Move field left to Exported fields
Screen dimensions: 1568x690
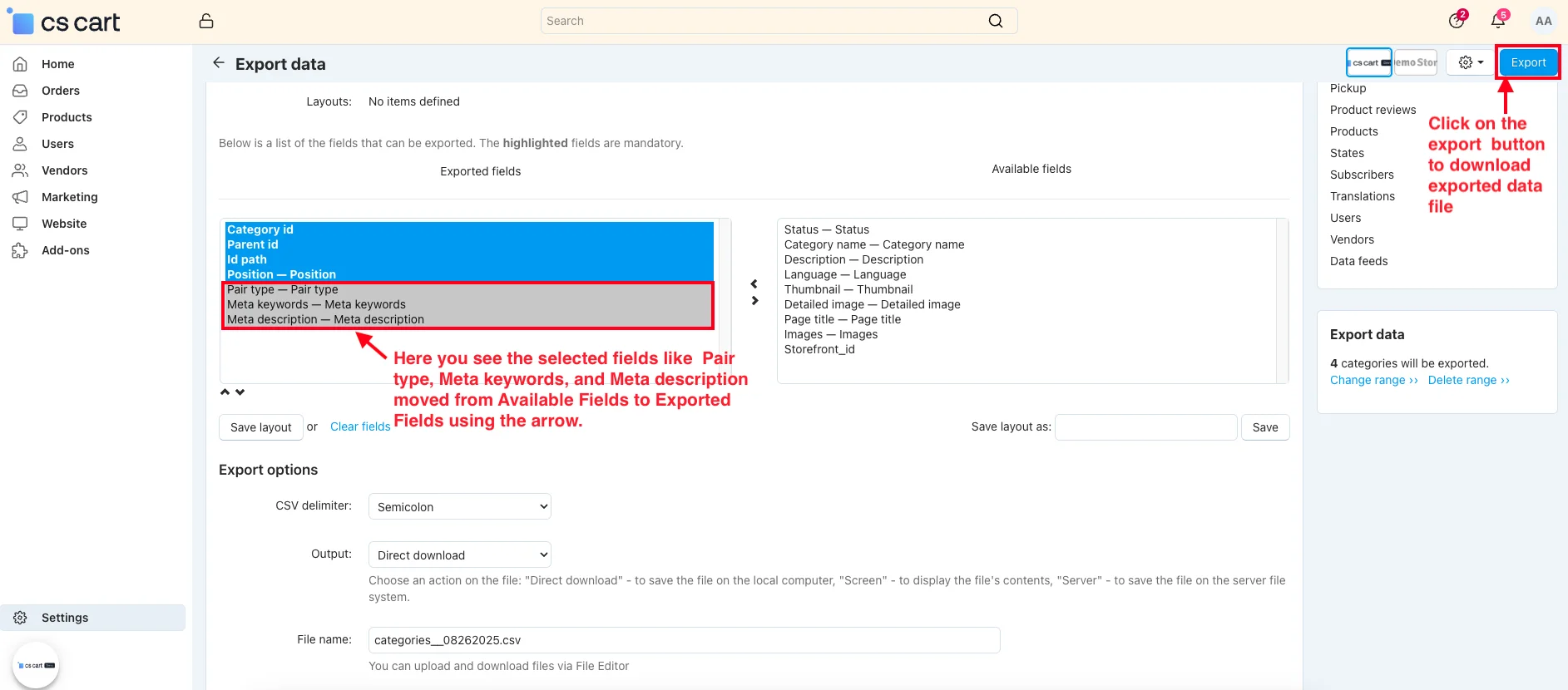pyautogui.click(x=754, y=284)
